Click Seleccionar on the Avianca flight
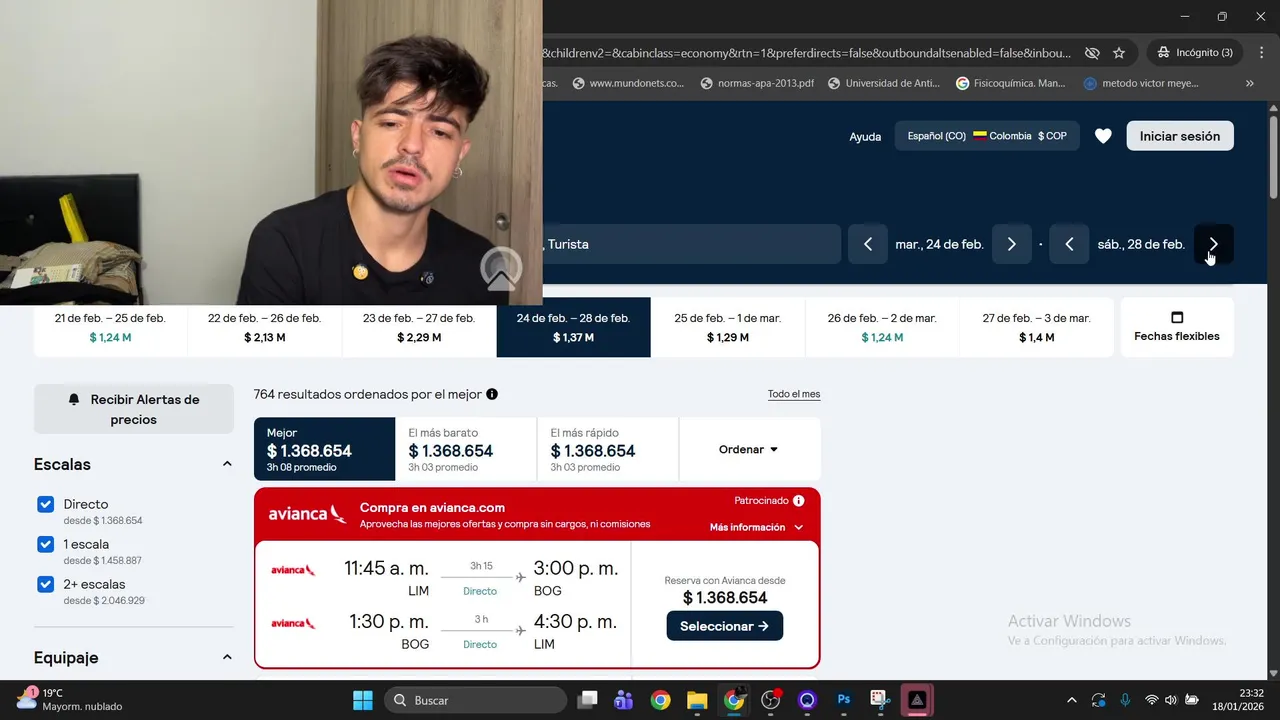The image size is (1280, 720). 725,626
